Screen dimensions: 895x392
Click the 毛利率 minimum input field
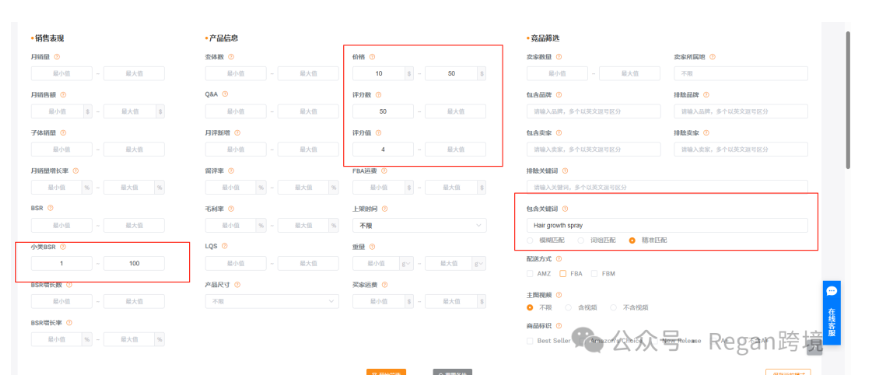pyautogui.click(x=231, y=225)
